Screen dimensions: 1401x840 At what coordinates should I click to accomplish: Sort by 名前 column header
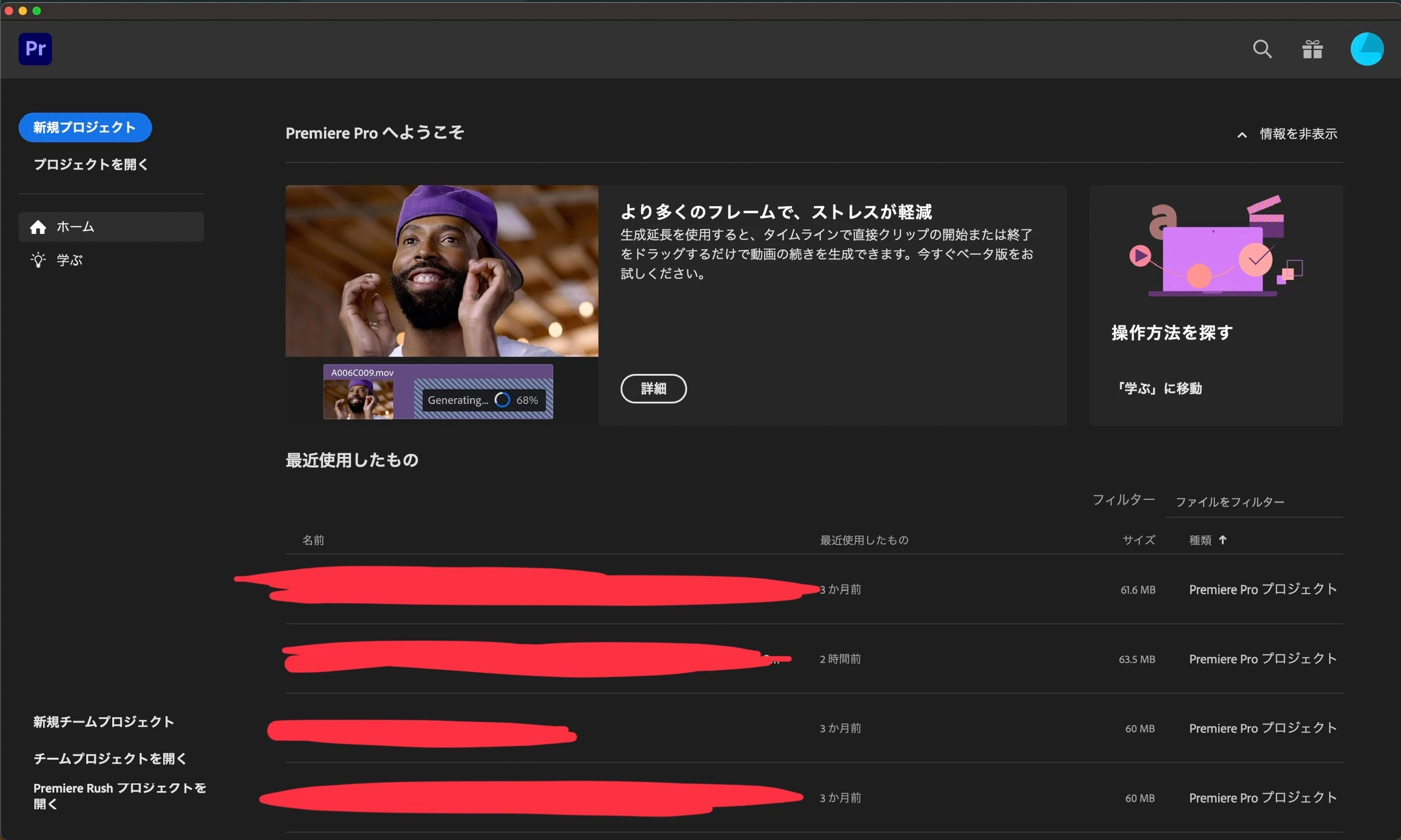[x=313, y=540]
